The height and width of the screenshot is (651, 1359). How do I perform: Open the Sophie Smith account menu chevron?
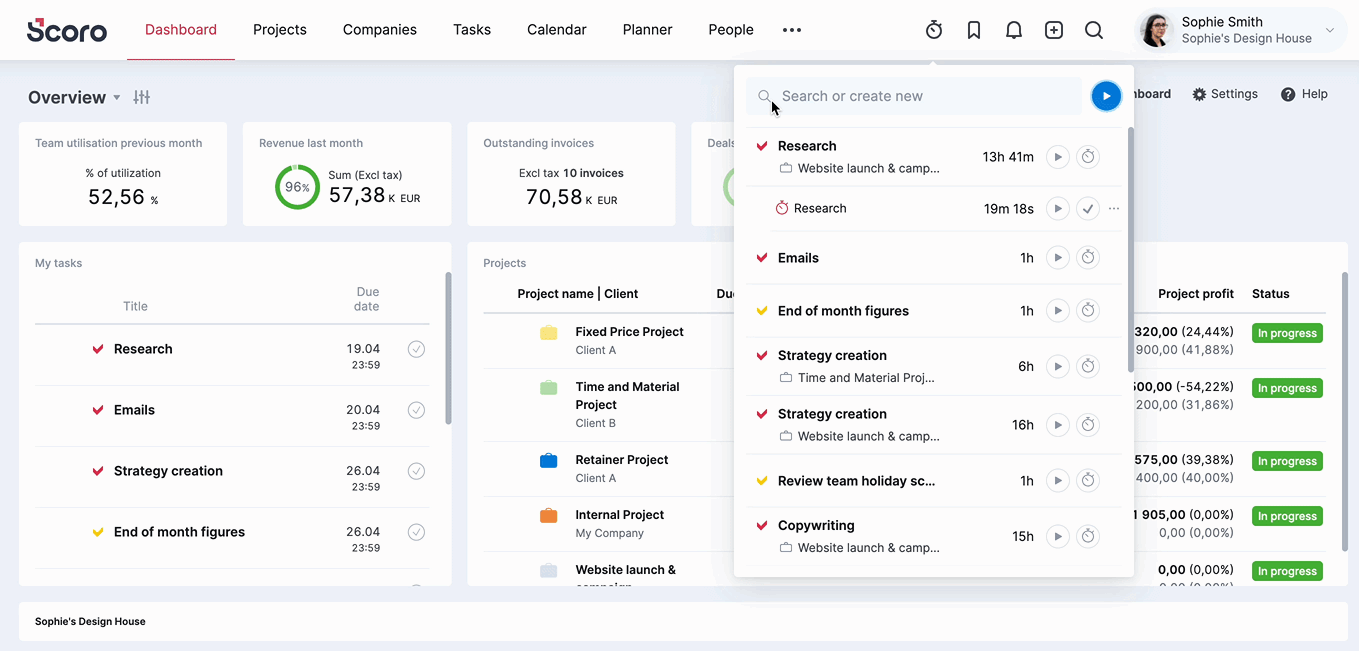(1330, 31)
